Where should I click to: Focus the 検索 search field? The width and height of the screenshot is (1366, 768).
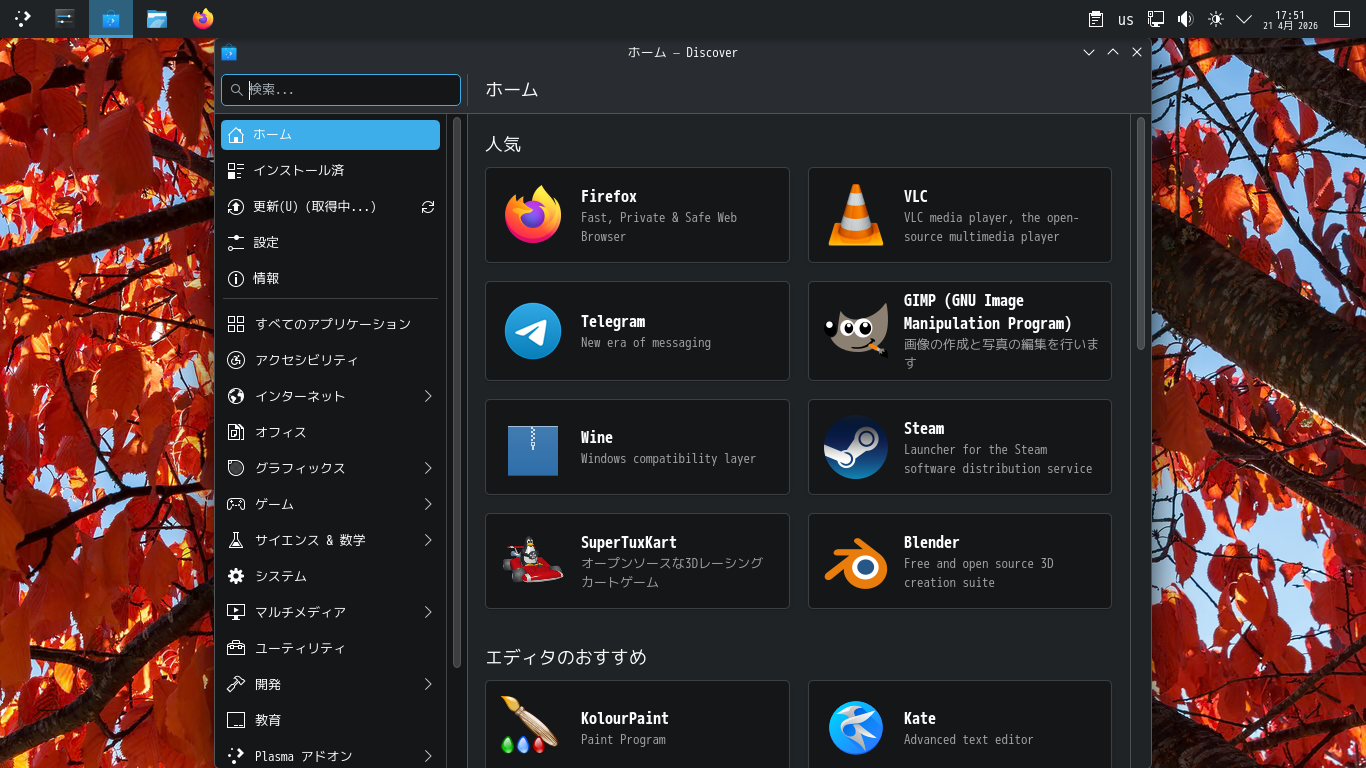(341, 90)
